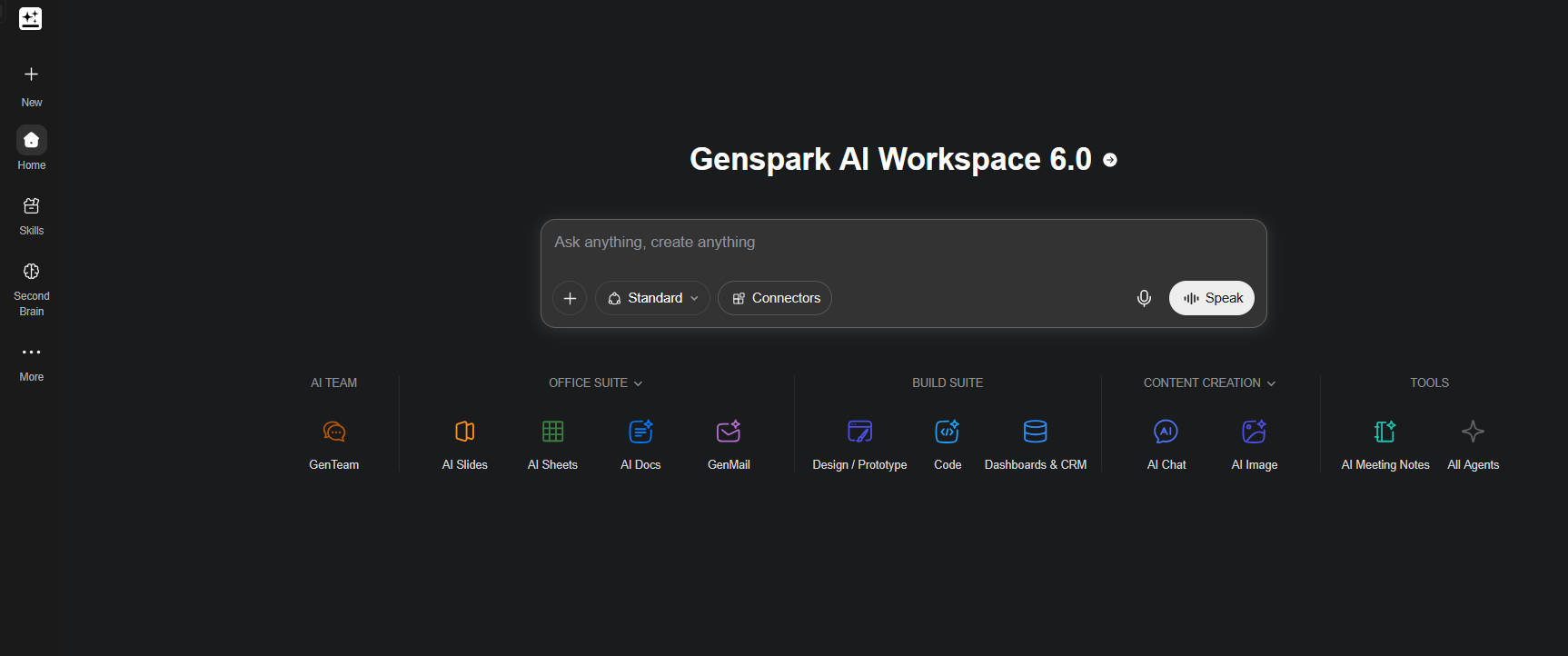1568x656 pixels.
Task: Click the 'Genspark AI Workspace 6.0' heading
Action: (x=890, y=159)
